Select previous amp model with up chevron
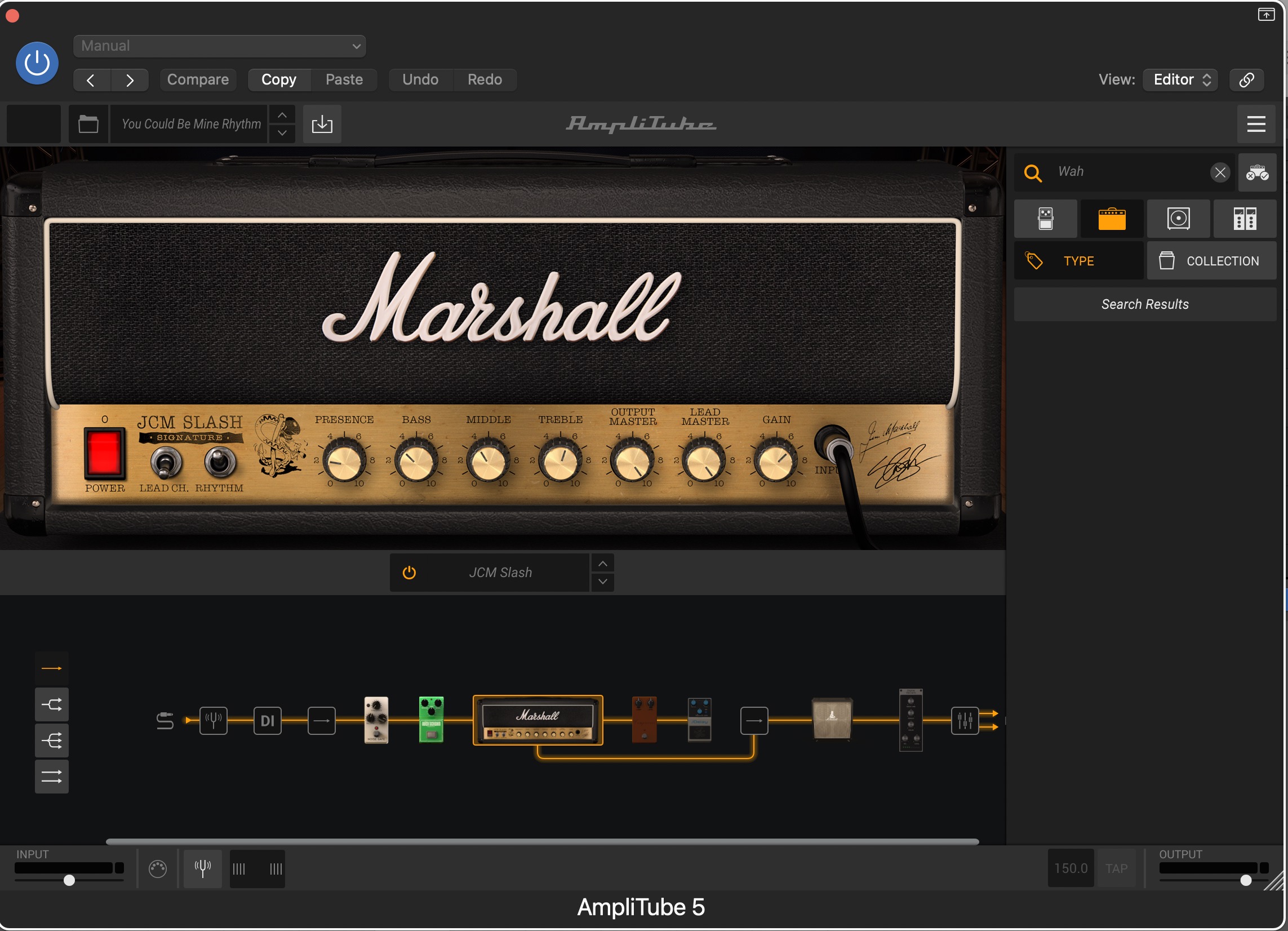Screen dimensions: 1288x931 (x=602, y=564)
